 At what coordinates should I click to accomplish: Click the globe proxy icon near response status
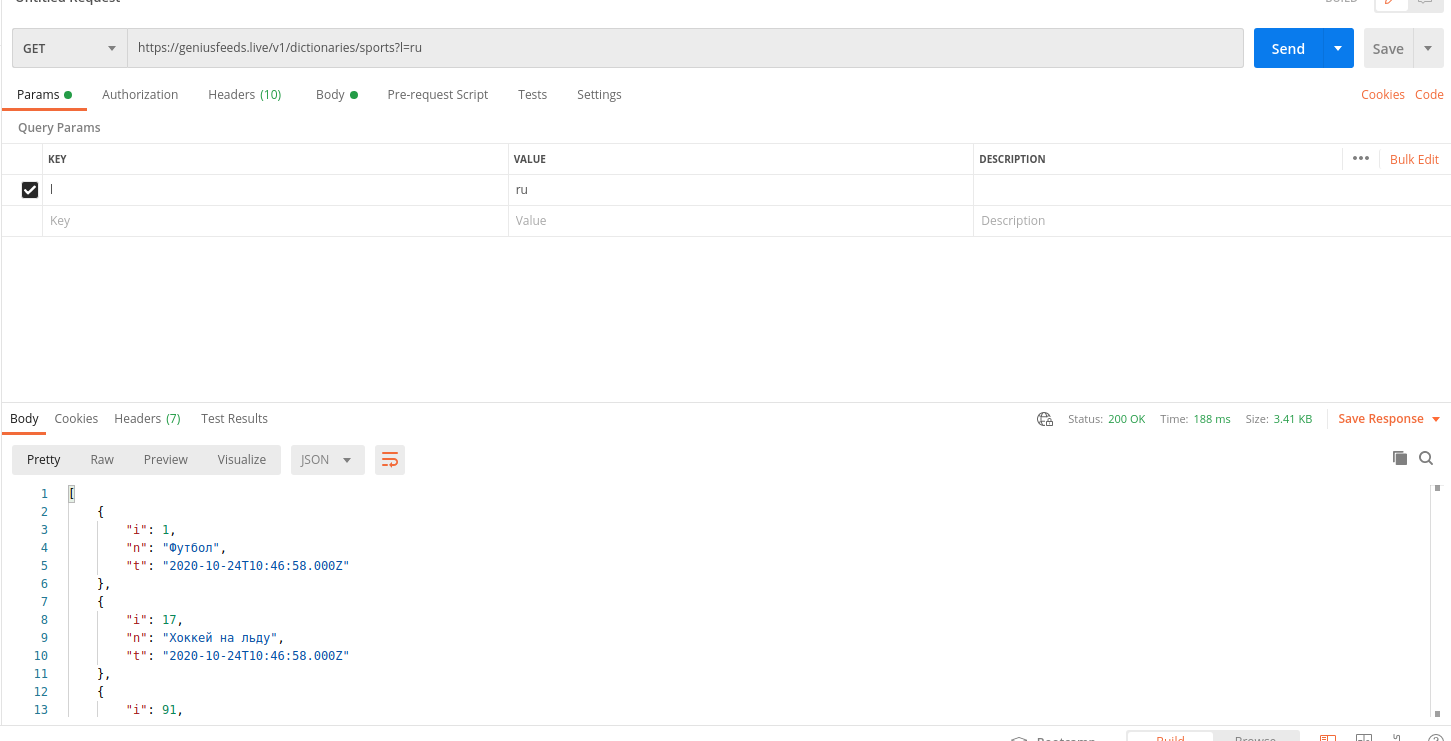1044,419
